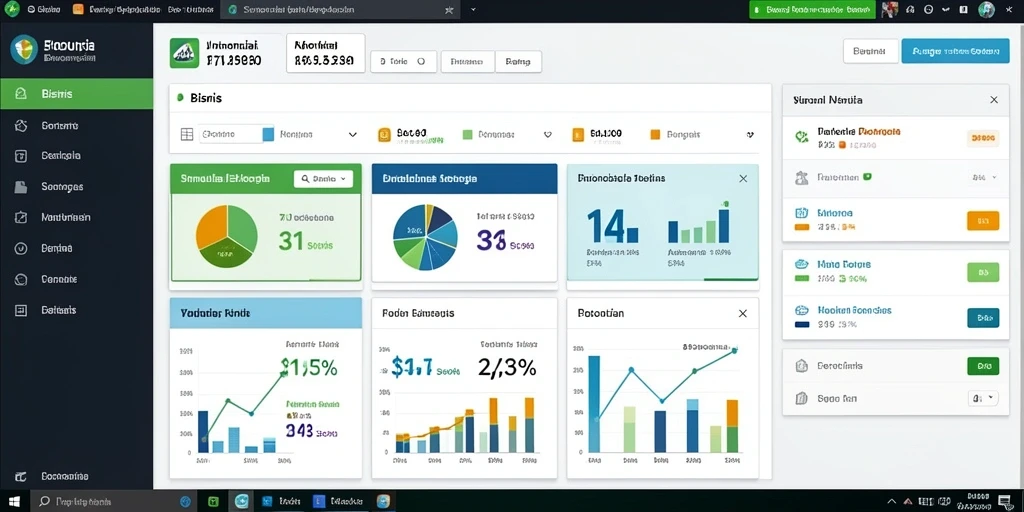Open the folder icon in the left sidebar

click(20, 187)
